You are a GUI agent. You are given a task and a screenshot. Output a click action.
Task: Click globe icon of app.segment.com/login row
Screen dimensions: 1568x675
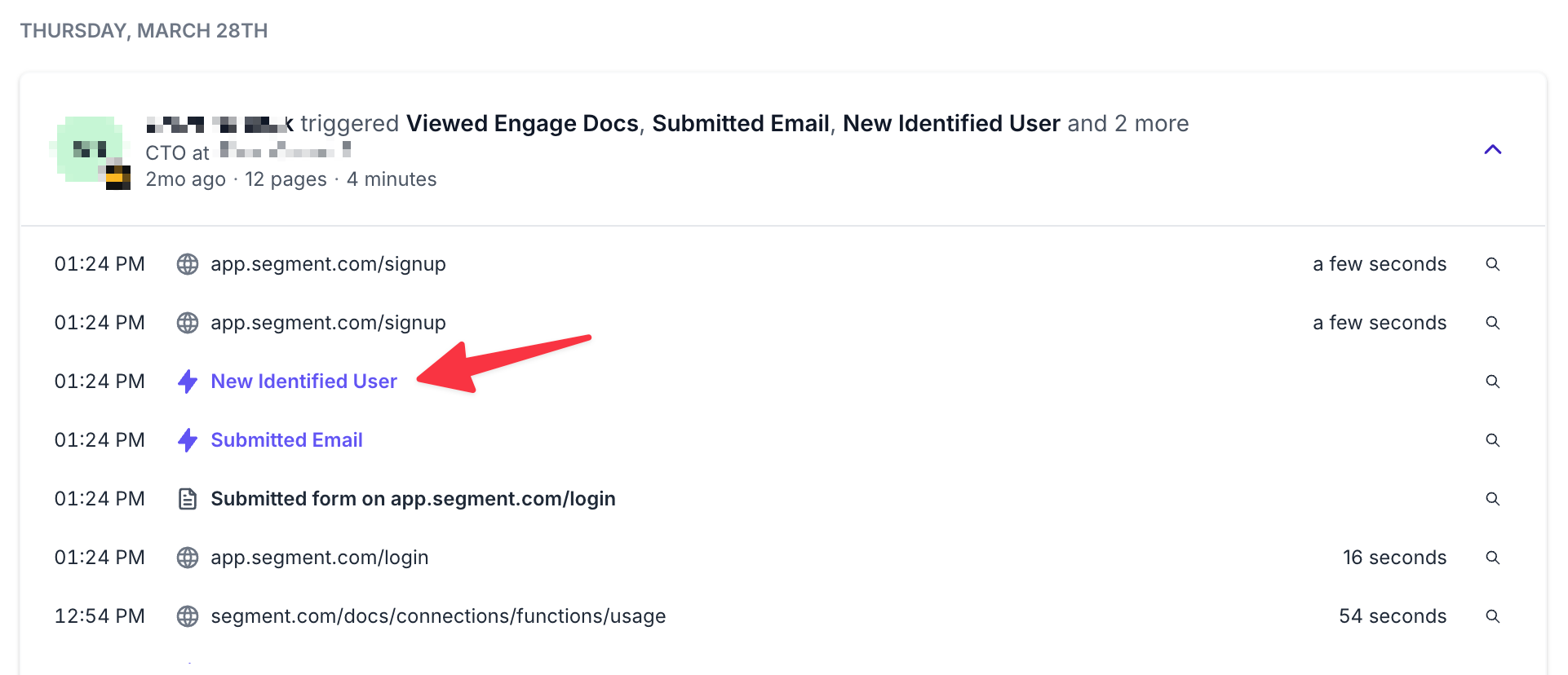click(x=188, y=558)
